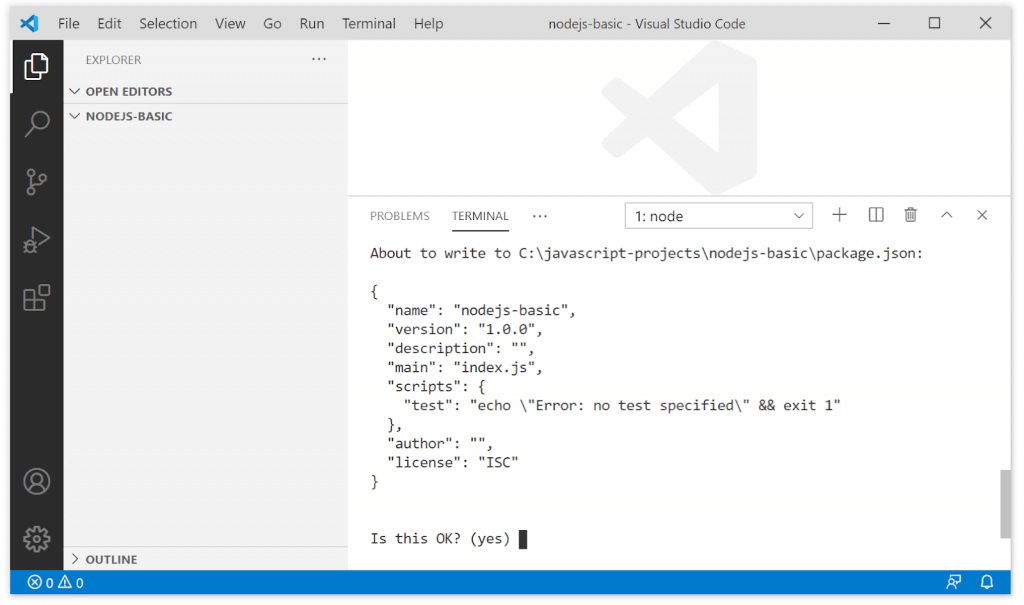Create a new terminal with plus icon
Viewport: 1024px width, 605px height.
pos(840,215)
